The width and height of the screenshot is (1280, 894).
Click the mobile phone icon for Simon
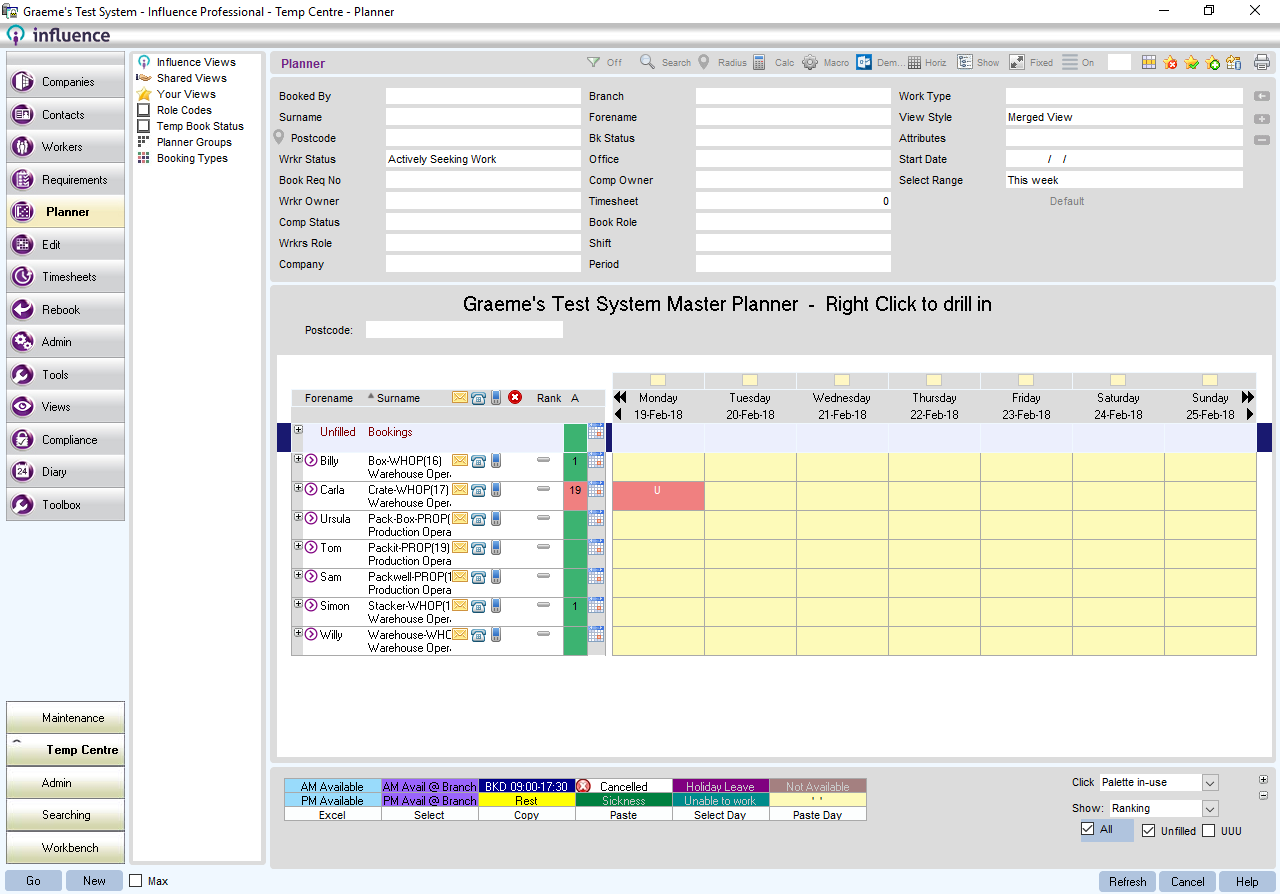click(496, 606)
